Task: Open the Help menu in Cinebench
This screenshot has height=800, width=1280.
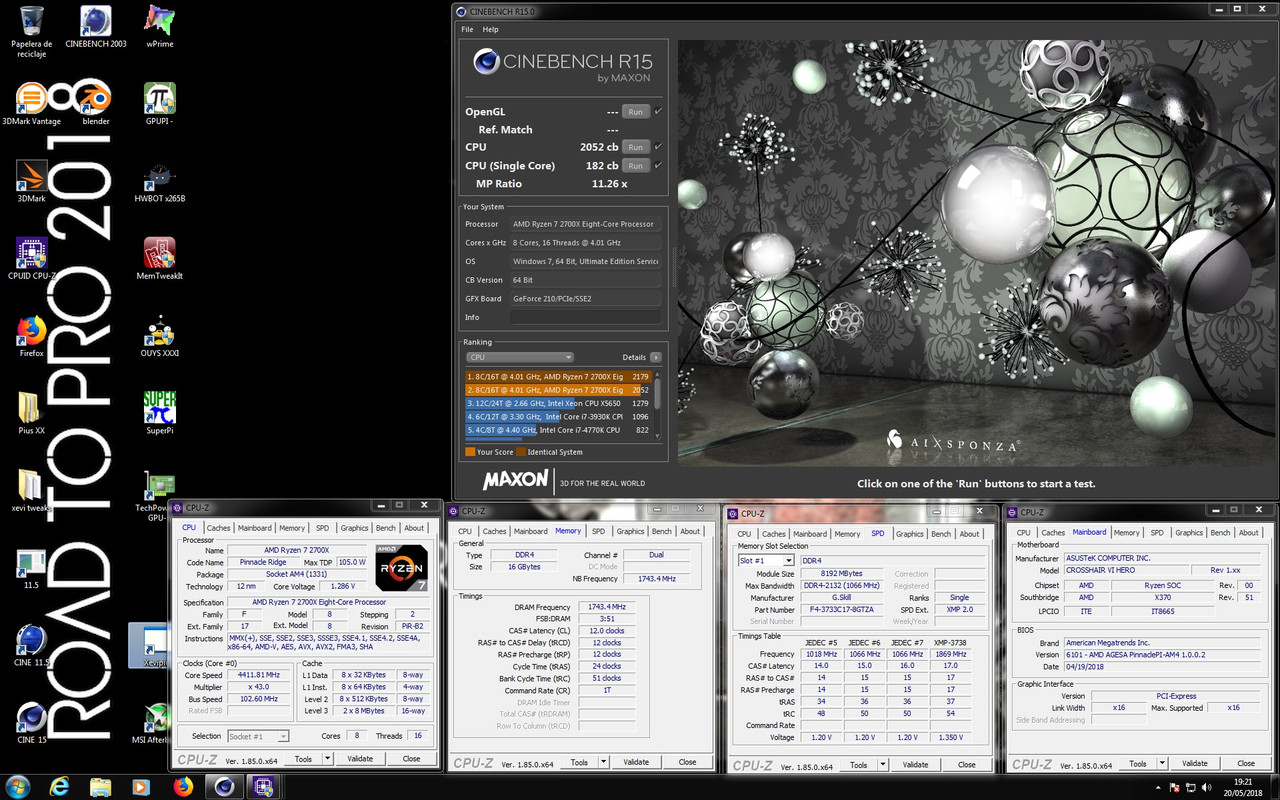Action: click(x=491, y=30)
